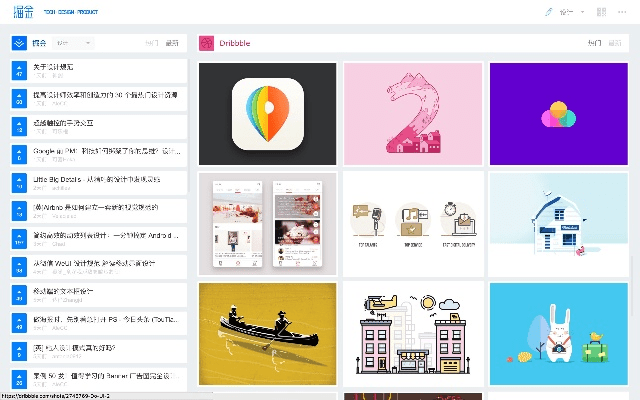Viewport: 640px width, 400px height.
Task: Upvote the Google PM article
Action: click(19, 155)
